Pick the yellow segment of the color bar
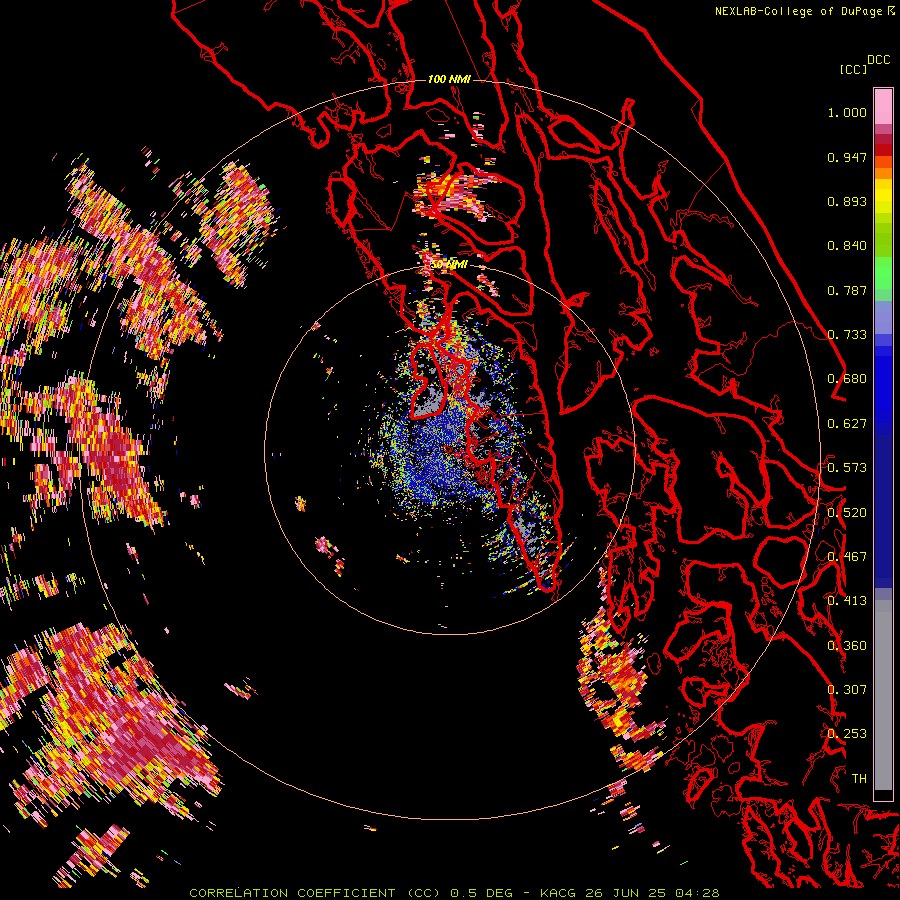Image resolution: width=900 pixels, height=900 pixels. point(883,197)
